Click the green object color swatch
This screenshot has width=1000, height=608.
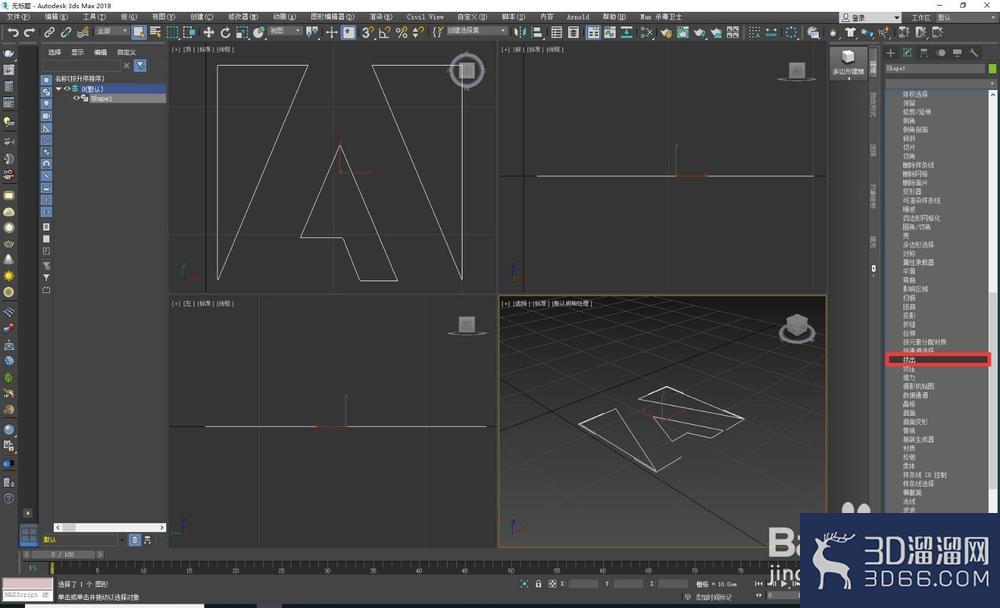pos(992,68)
